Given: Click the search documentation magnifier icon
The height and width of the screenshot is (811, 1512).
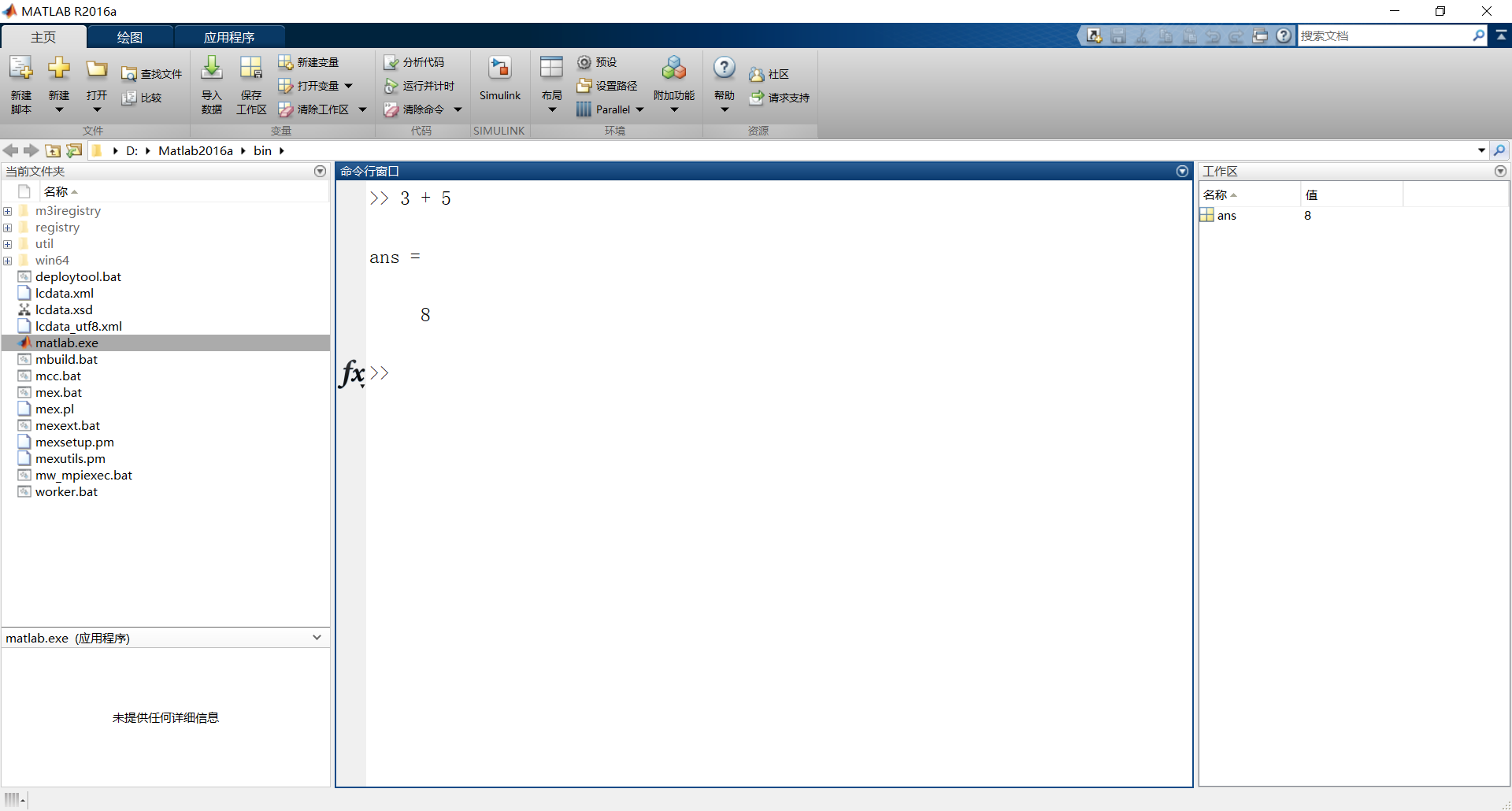Looking at the screenshot, I should pos(1478,35).
